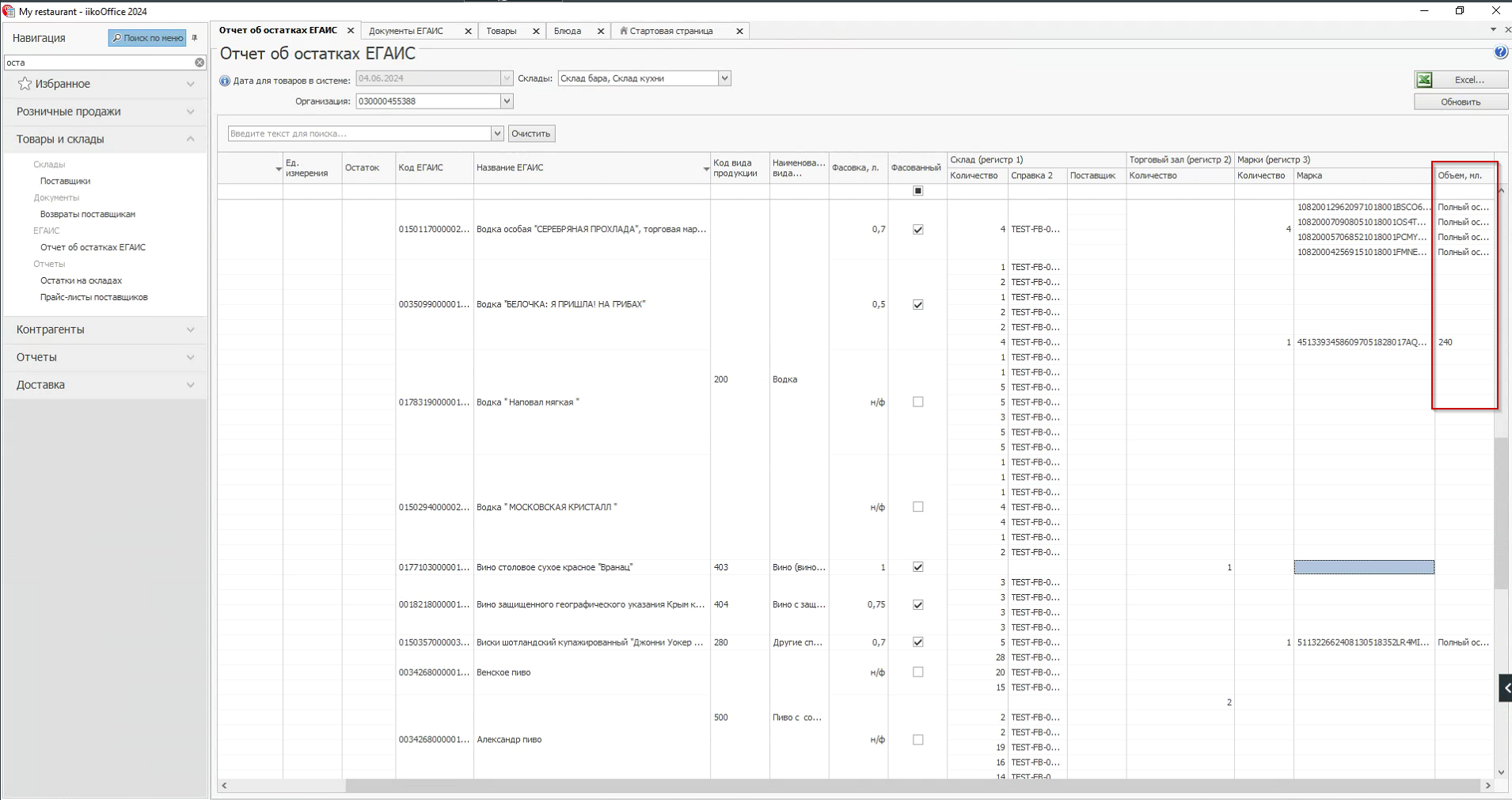The width and height of the screenshot is (1512, 800).
Task: Click the horizontal scrollbar right arrow
Action: 1487,786
